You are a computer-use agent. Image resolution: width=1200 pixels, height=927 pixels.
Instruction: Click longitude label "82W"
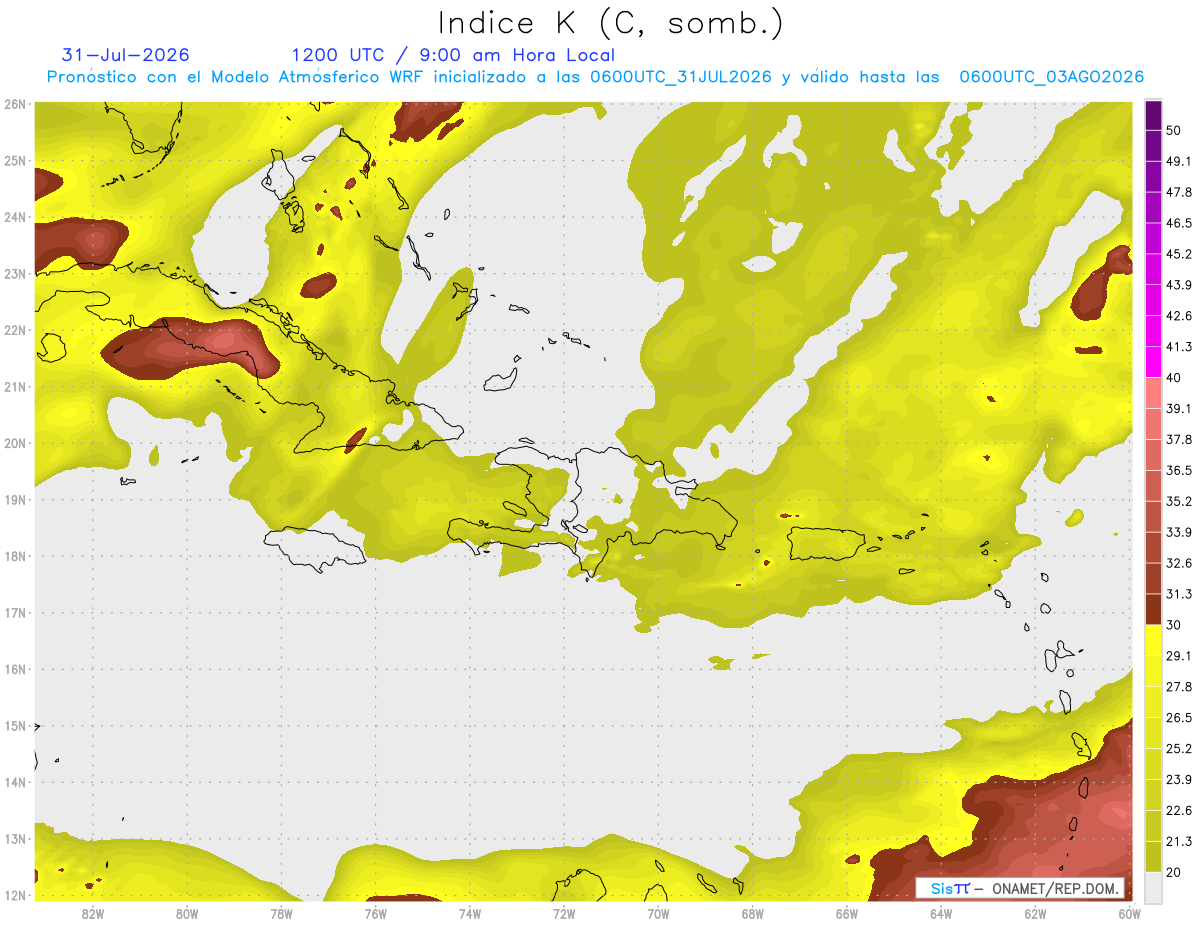point(93,914)
